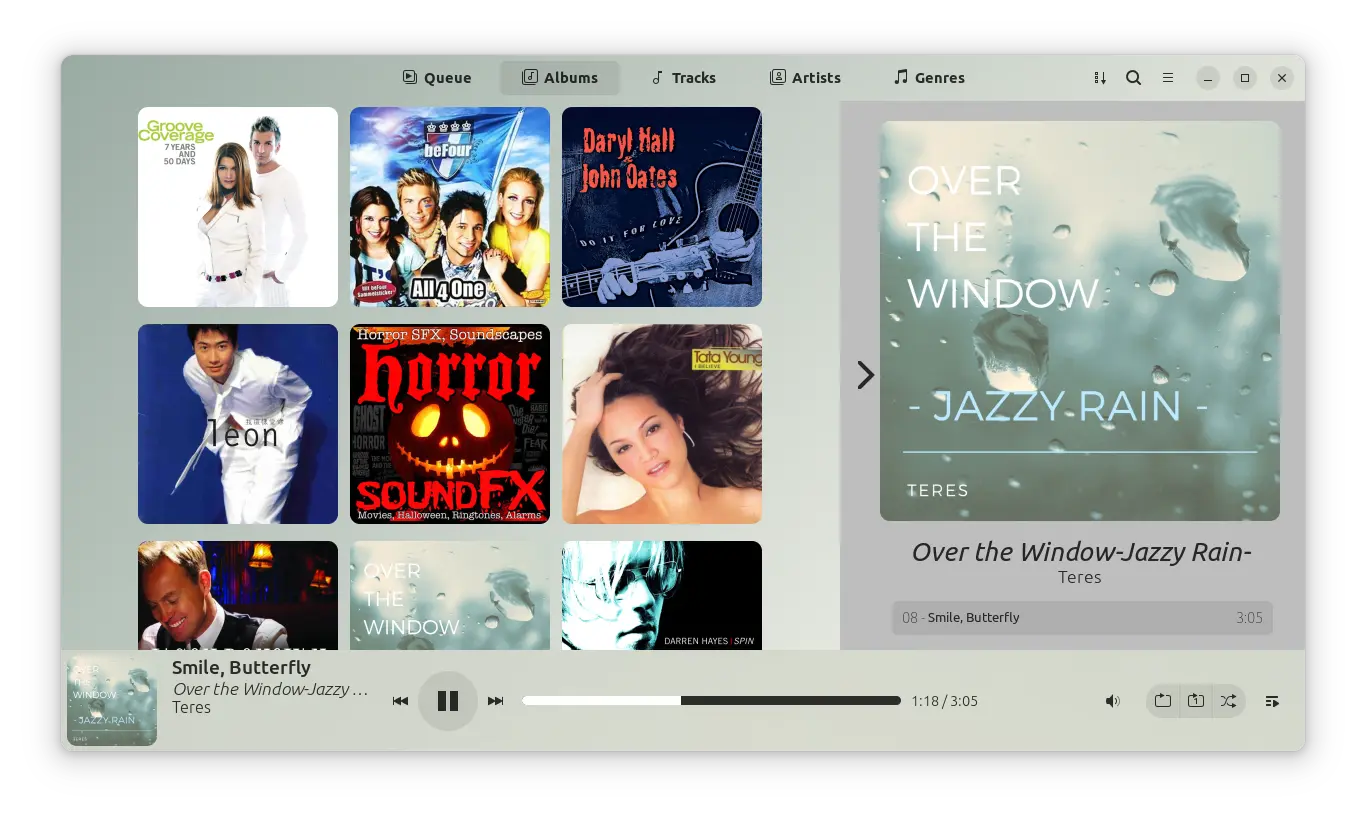Open the hamburger main menu
1366x818 pixels.
[x=1167, y=78]
